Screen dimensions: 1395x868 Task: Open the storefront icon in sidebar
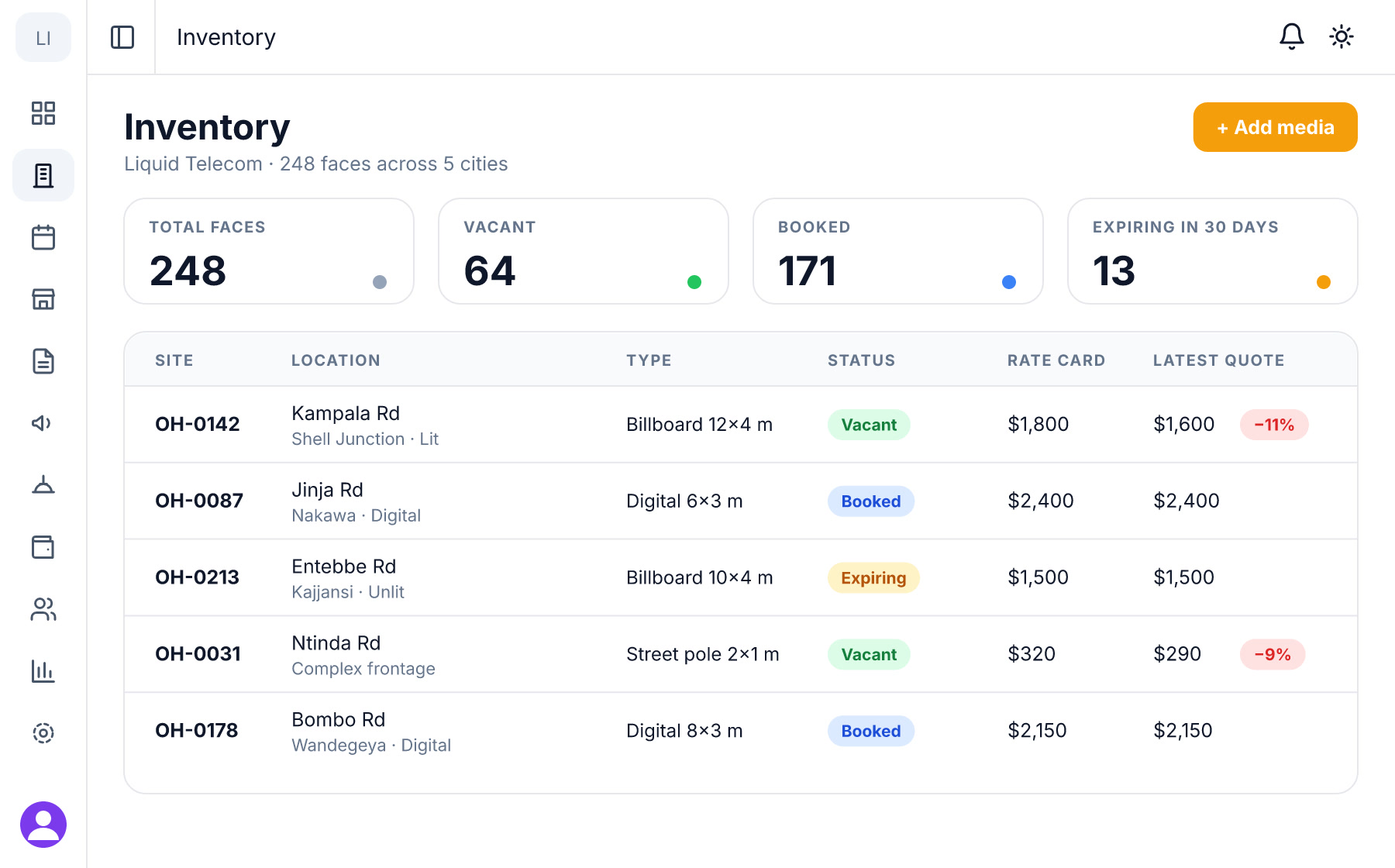(43, 299)
